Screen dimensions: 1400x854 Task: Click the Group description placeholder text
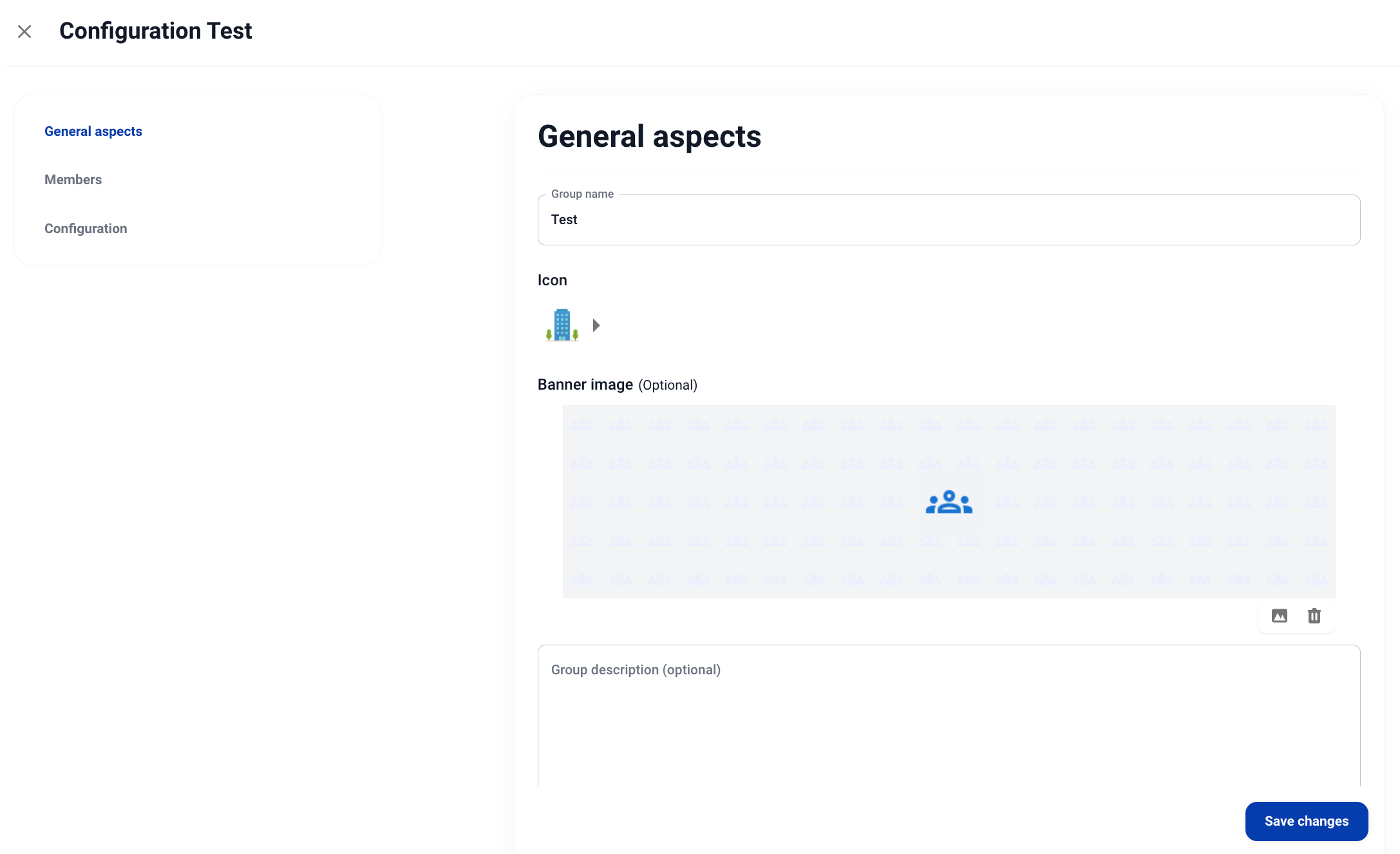pos(636,670)
